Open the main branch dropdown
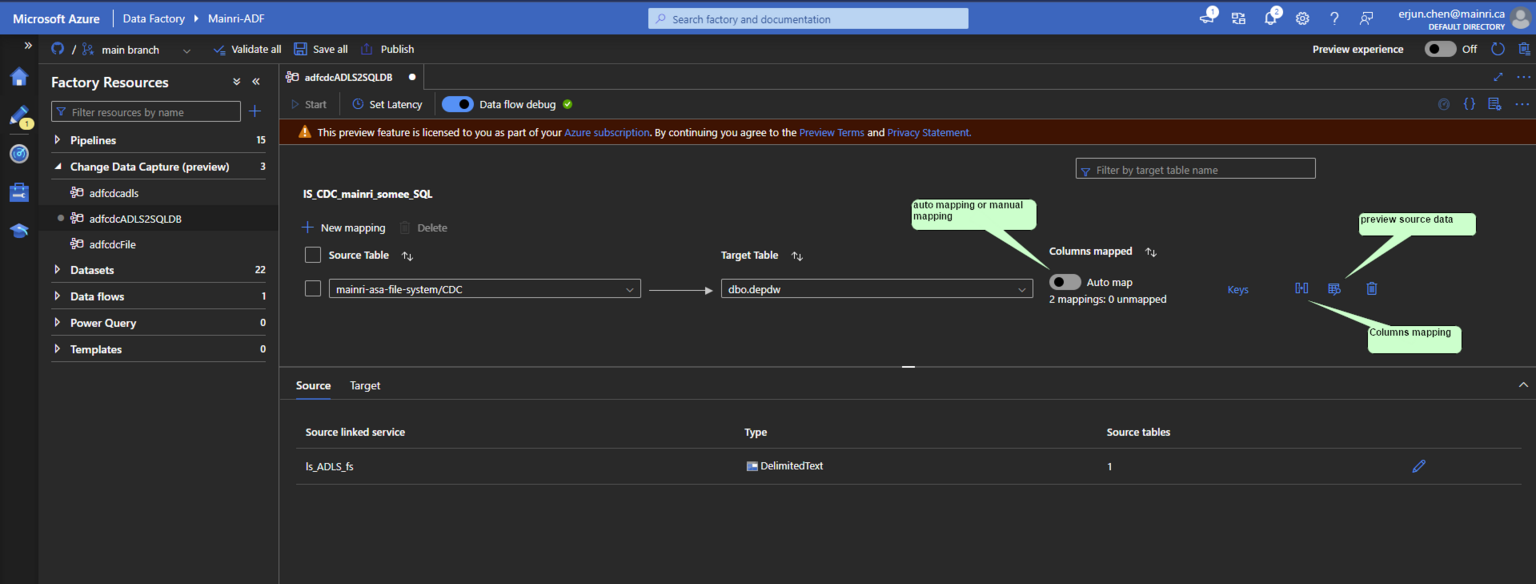This screenshot has width=1536, height=584. [x=186, y=49]
